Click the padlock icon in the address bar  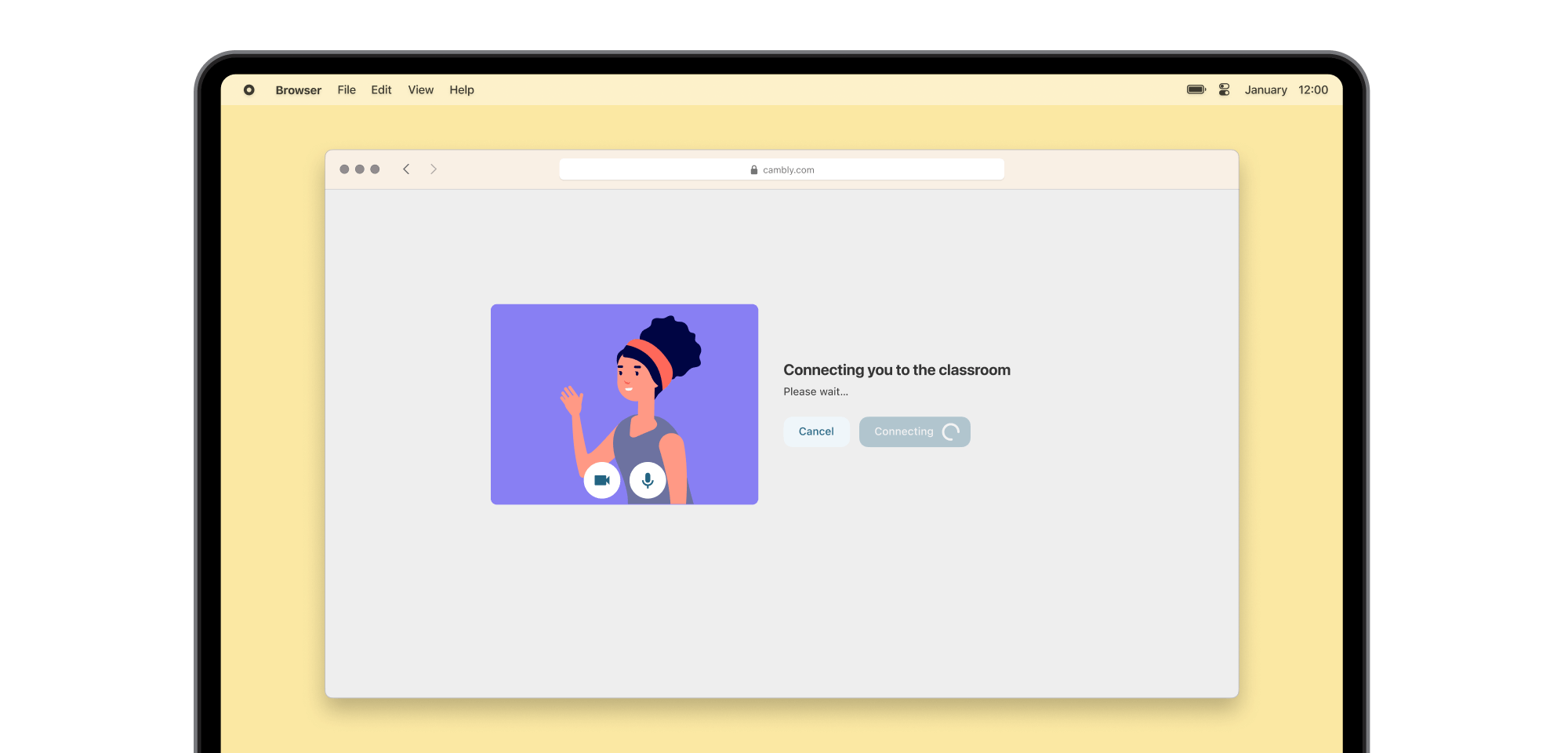tap(753, 169)
